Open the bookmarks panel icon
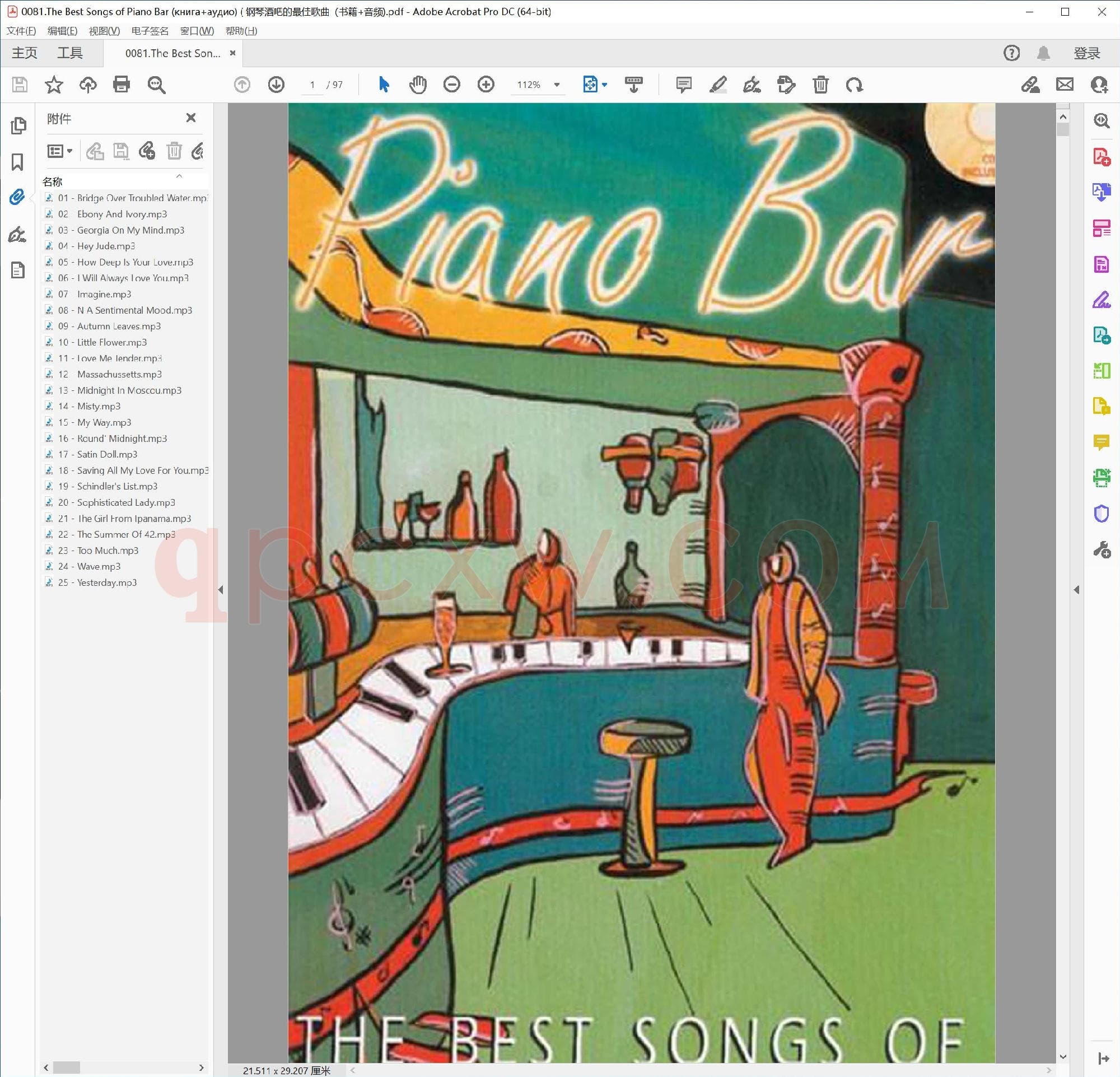1120x1077 pixels. 18,162
